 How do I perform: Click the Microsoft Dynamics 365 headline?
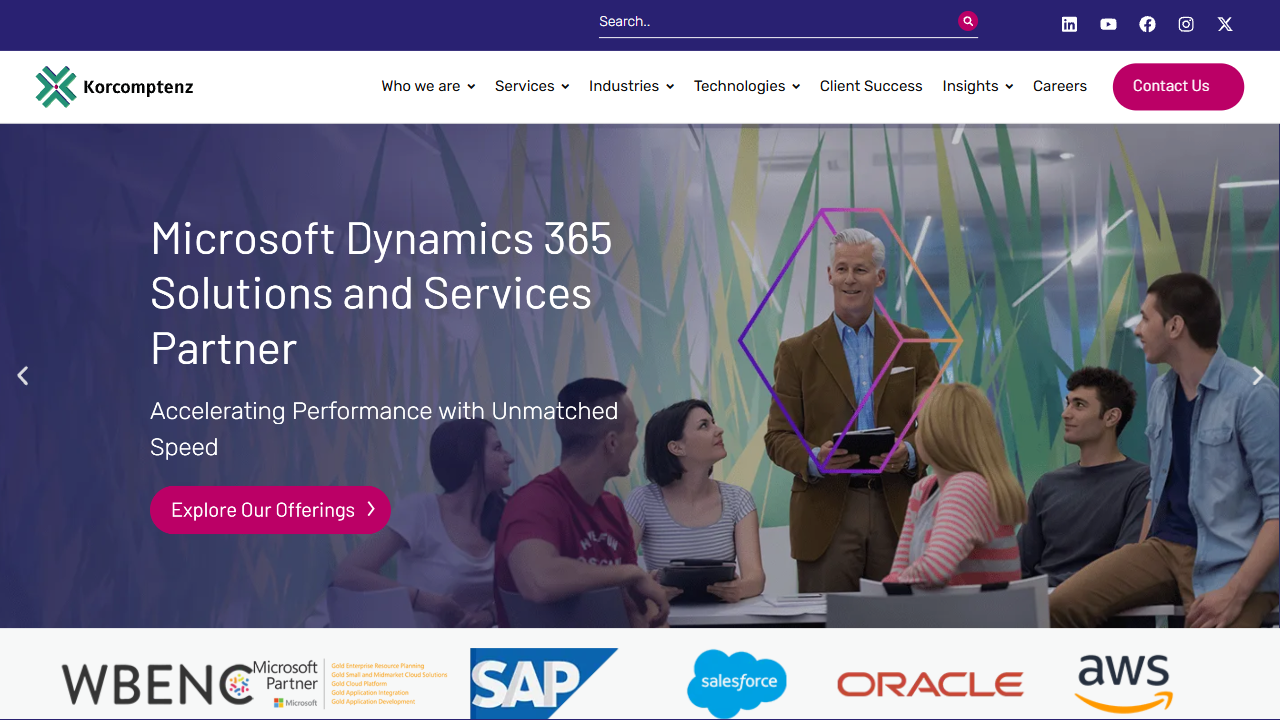pyautogui.click(x=381, y=293)
